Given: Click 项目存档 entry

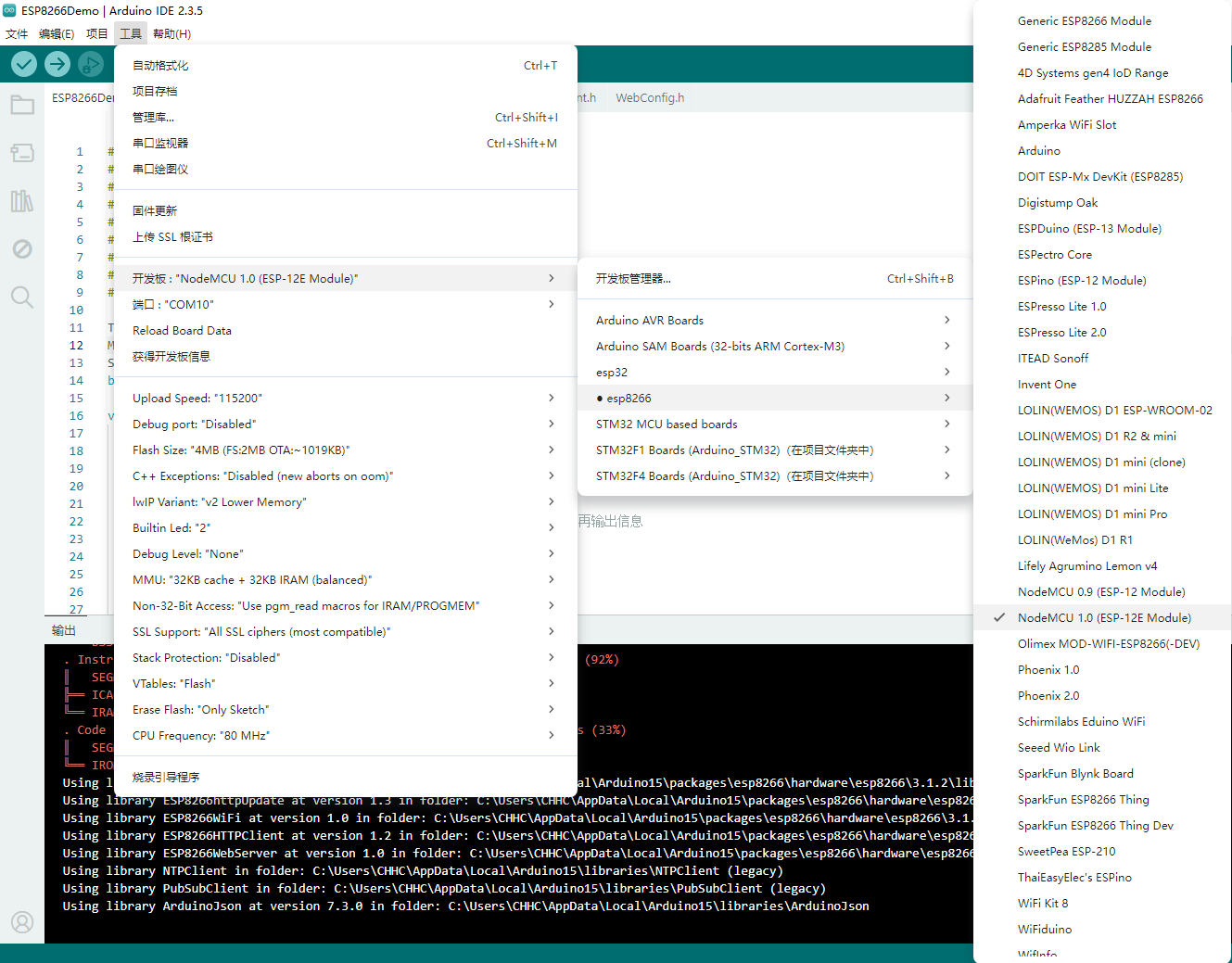Looking at the screenshot, I should (x=345, y=91).
